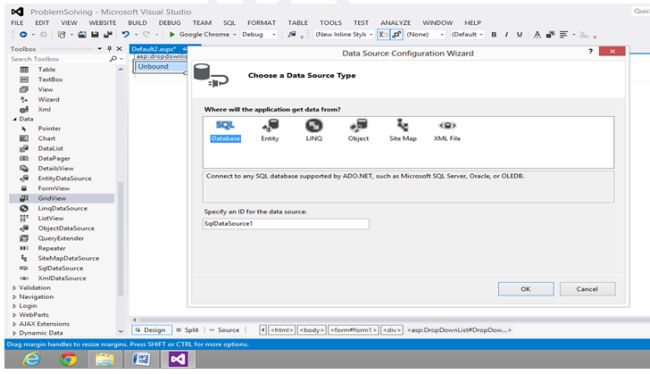Click the Save All toolbar icon

(108, 34)
